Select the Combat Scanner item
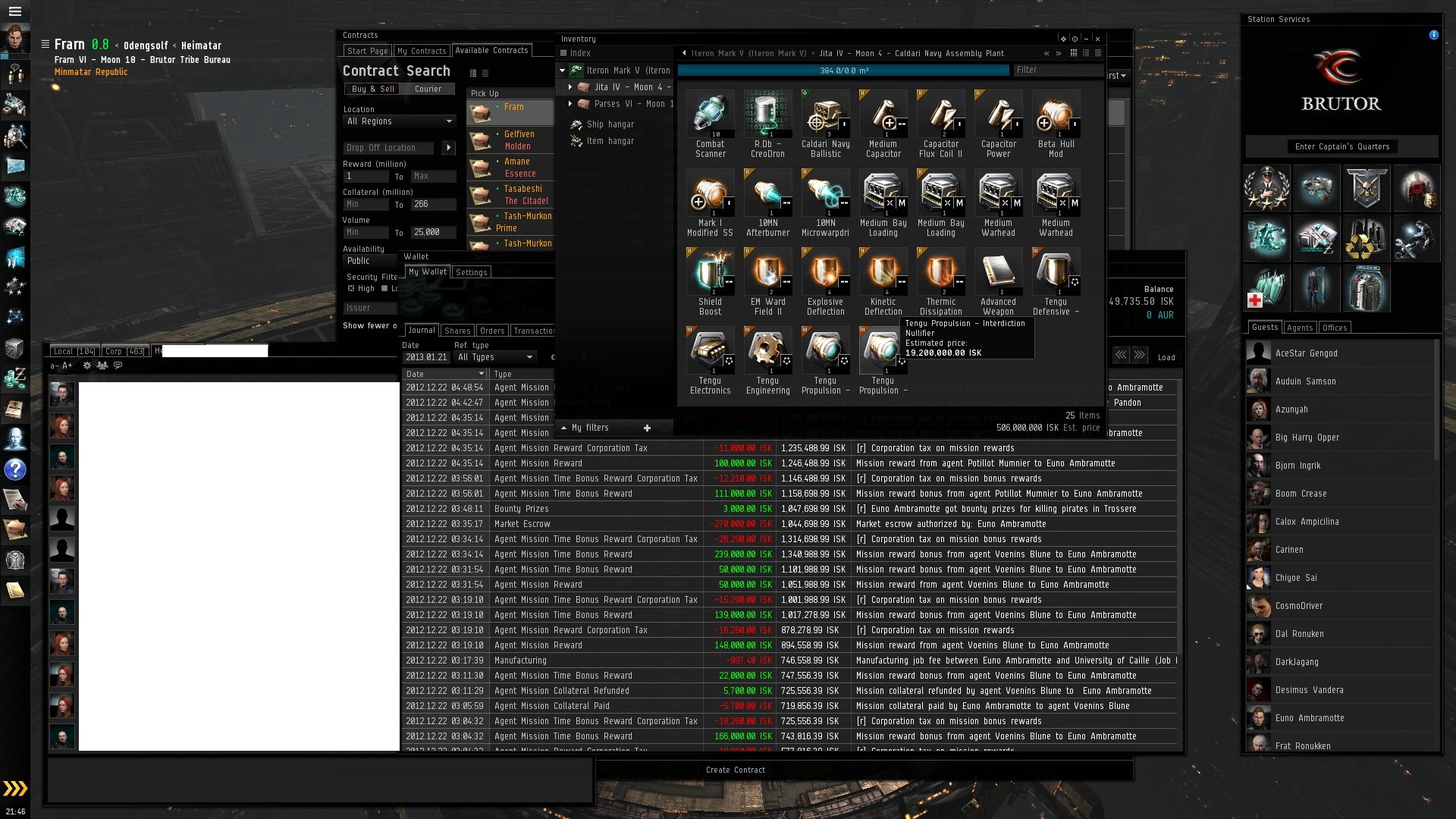Screen dimensions: 1456x819 point(710,115)
